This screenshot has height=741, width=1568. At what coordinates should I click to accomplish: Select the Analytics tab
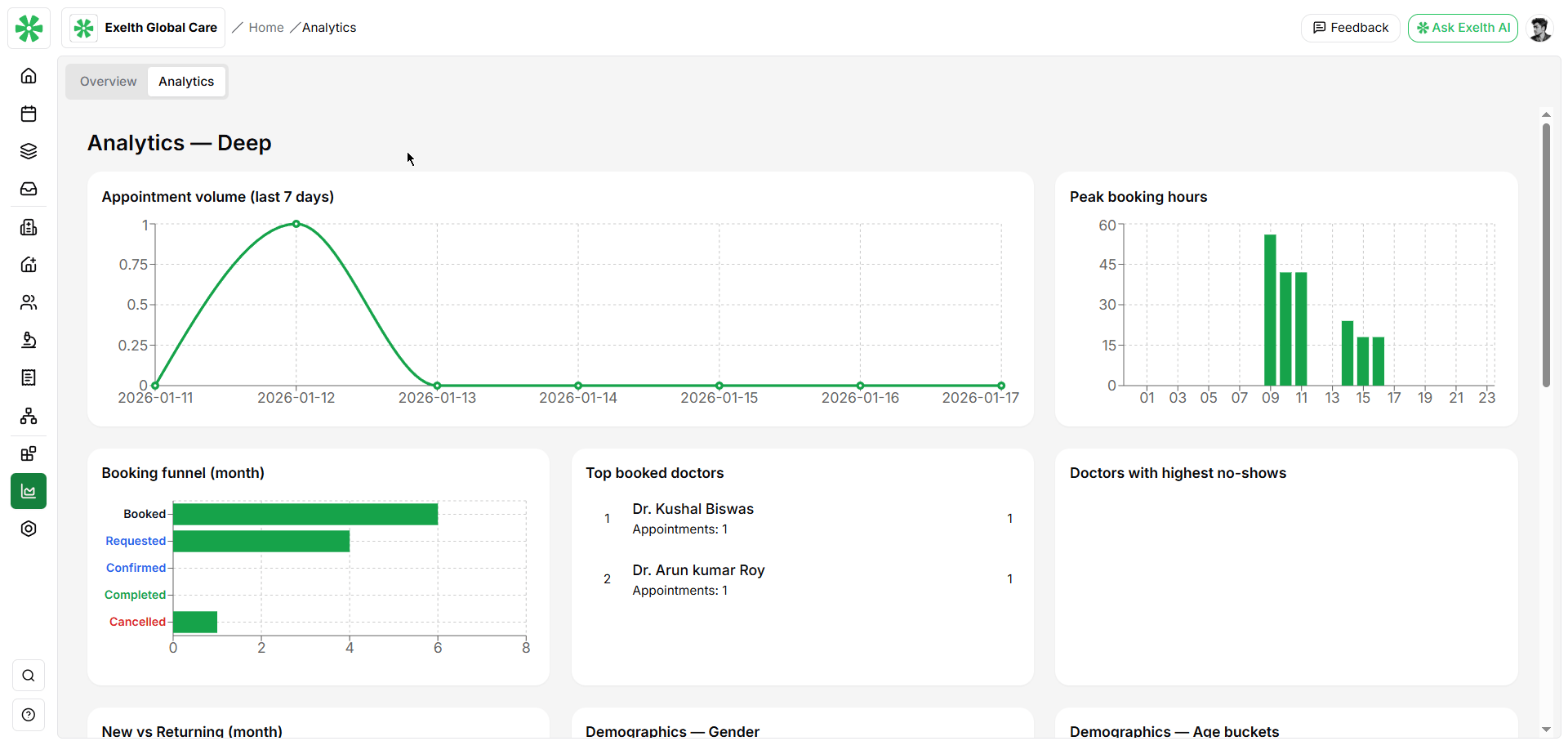(186, 81)
